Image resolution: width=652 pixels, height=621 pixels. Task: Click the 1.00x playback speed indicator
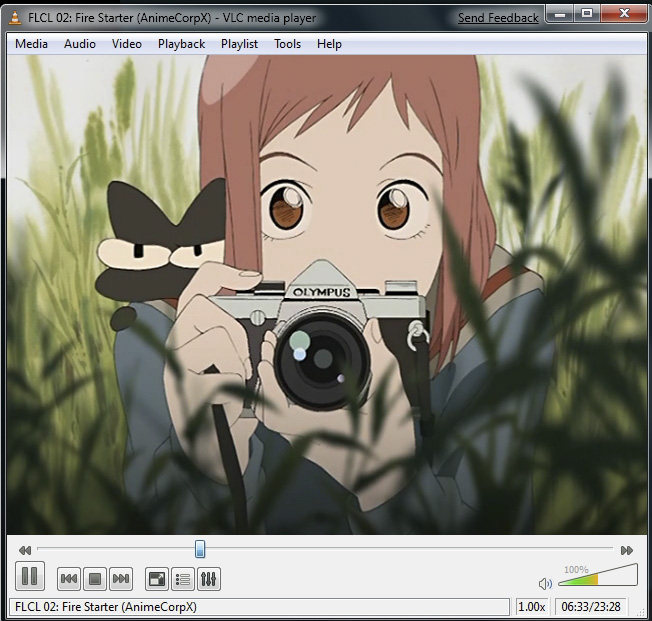click(x=531, y=607)
